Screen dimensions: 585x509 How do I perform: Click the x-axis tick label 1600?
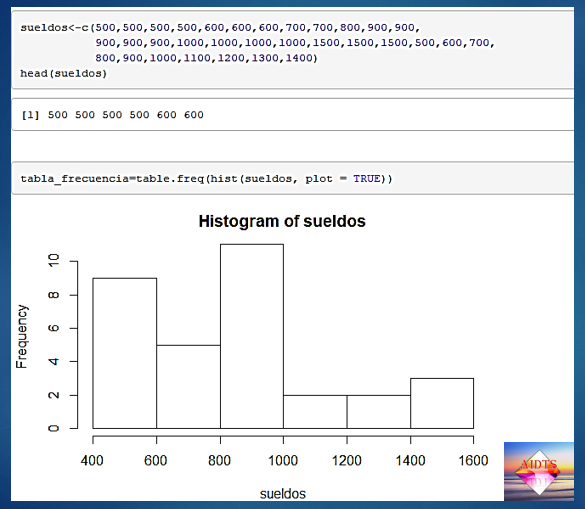tap(473, 460)
